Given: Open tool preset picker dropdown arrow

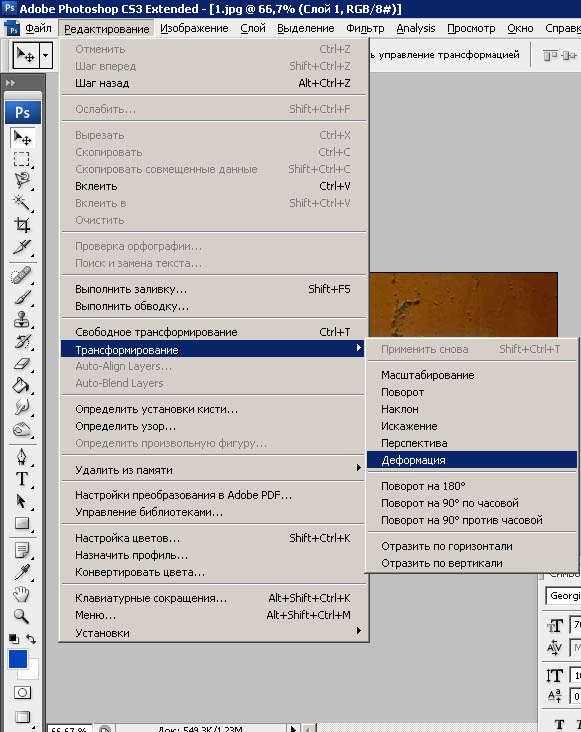Looking at the screenshot, I should coord(45,55).
